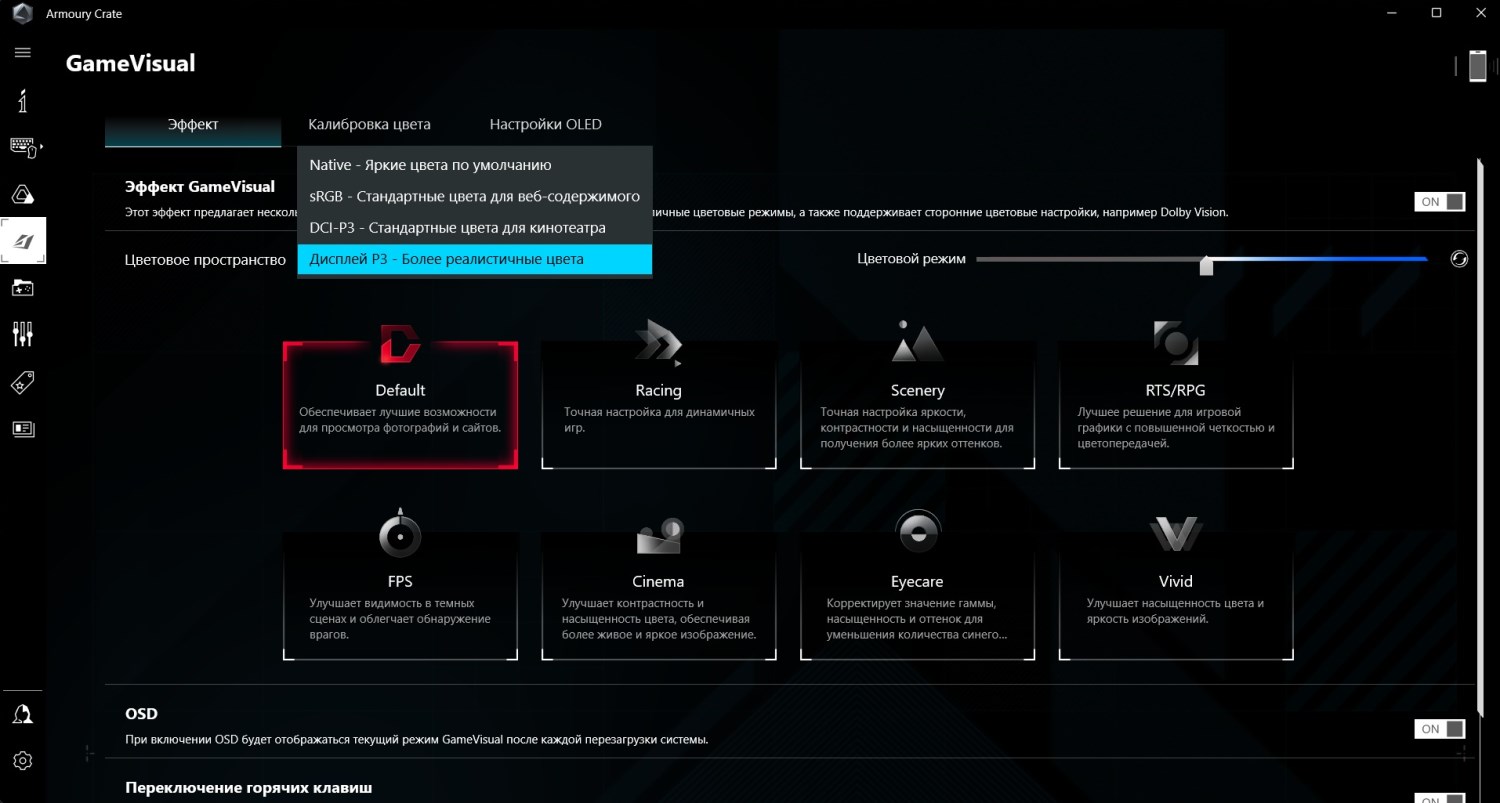
Task: Click the Переключение горячих клавиш heading
Action: point(249,788)
